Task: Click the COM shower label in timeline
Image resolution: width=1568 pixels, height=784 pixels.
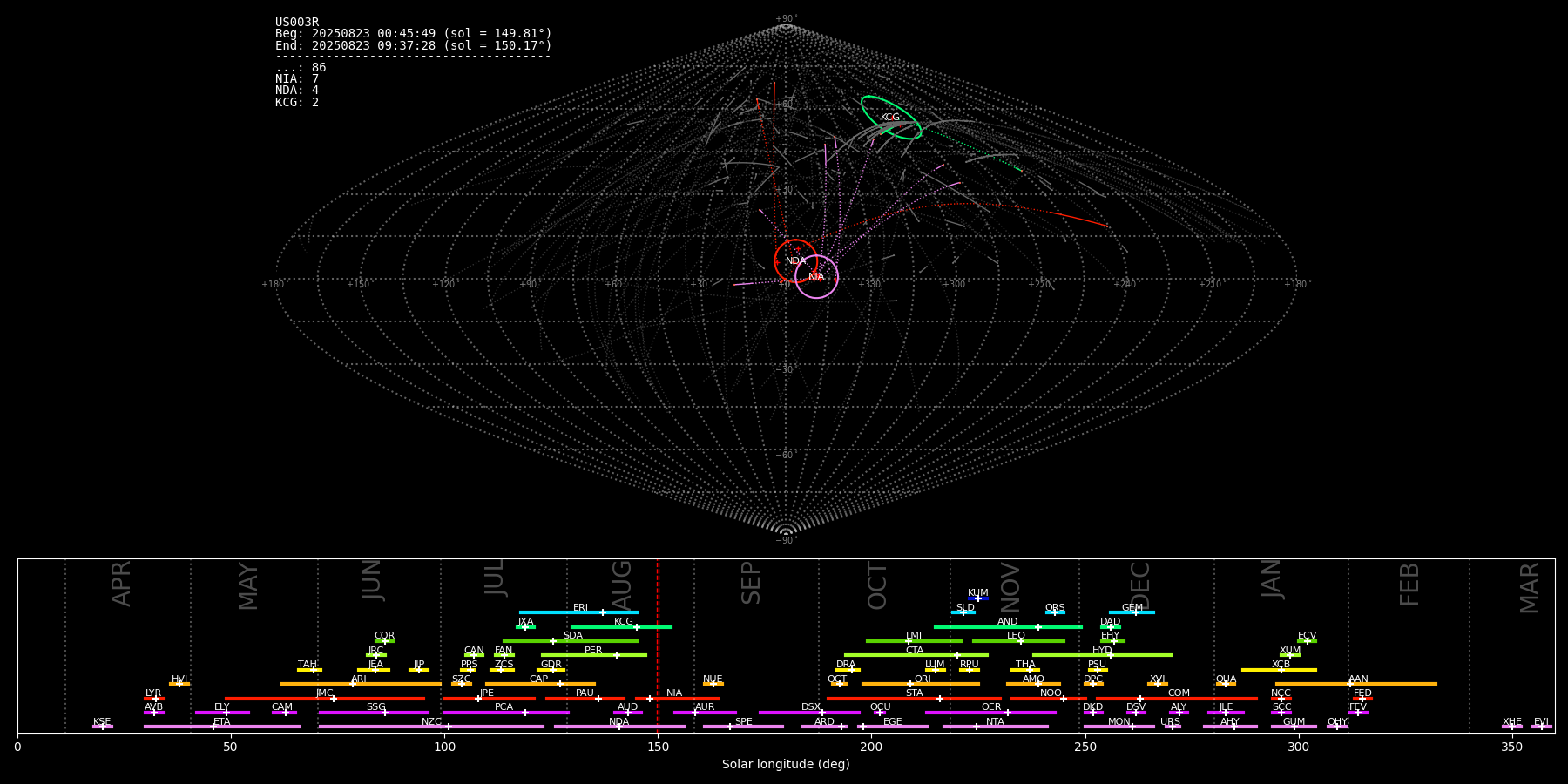Action: (1179, 693)
